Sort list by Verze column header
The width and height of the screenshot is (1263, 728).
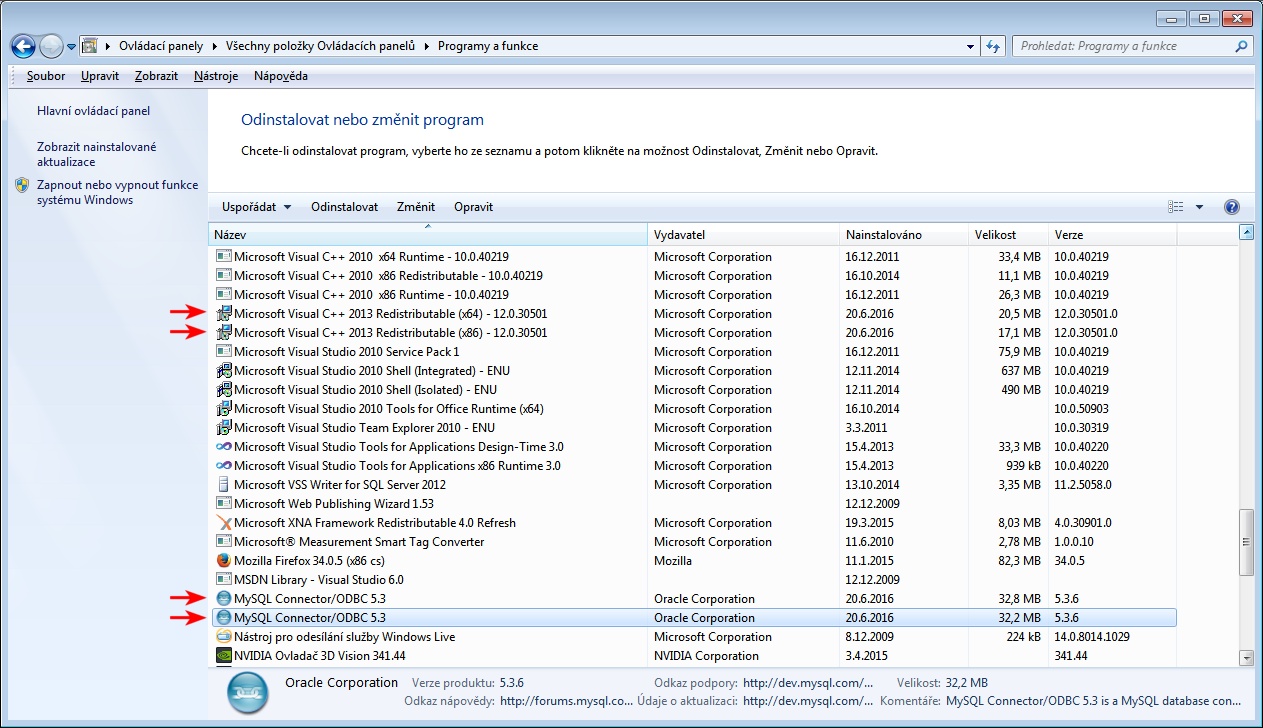point(1113,235)
